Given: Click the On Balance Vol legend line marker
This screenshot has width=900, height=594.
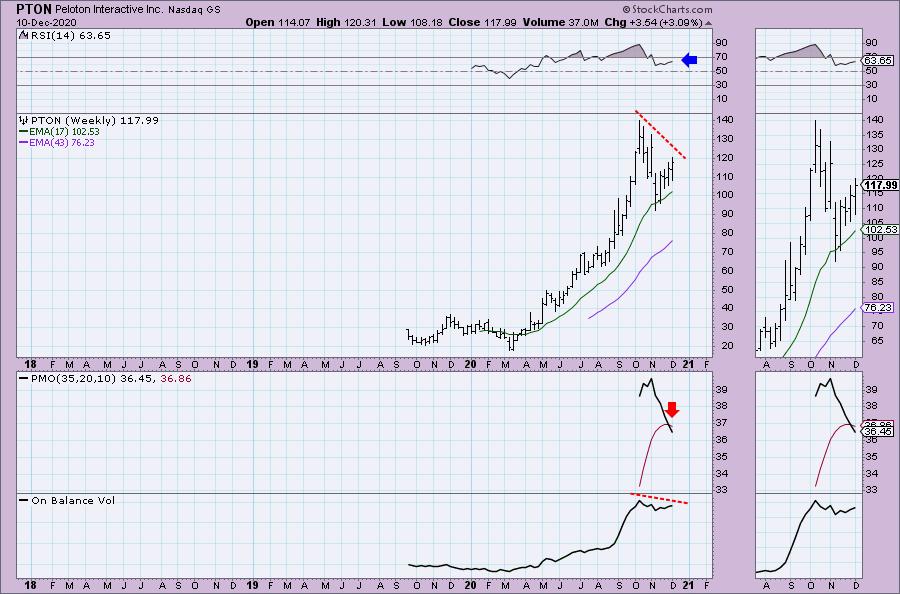Looking at the screenshot, I should [x=24, y=500].
